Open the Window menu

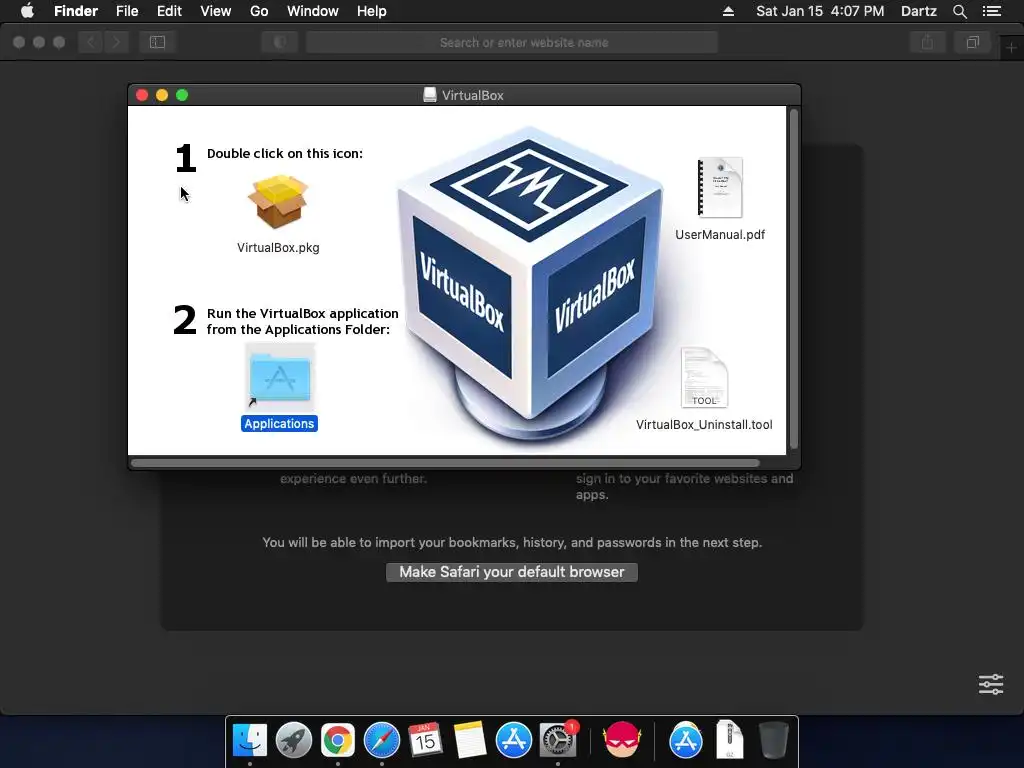coord(313,11)
